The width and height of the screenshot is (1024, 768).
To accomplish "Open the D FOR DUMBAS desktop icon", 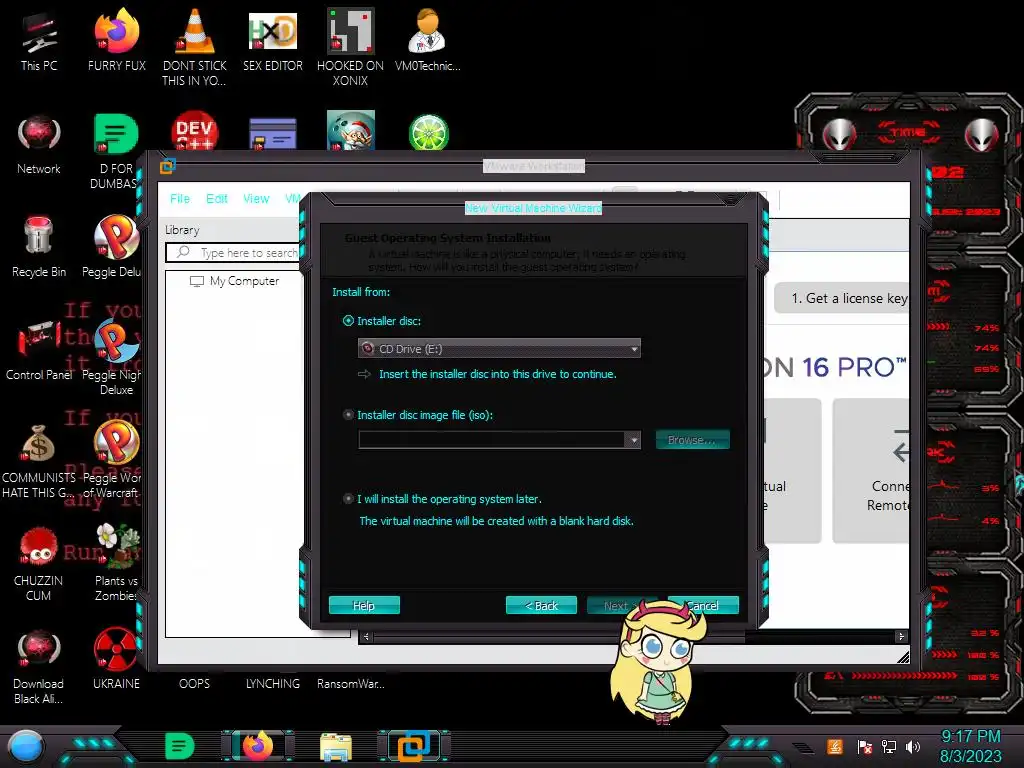I will tap(115, 150).
